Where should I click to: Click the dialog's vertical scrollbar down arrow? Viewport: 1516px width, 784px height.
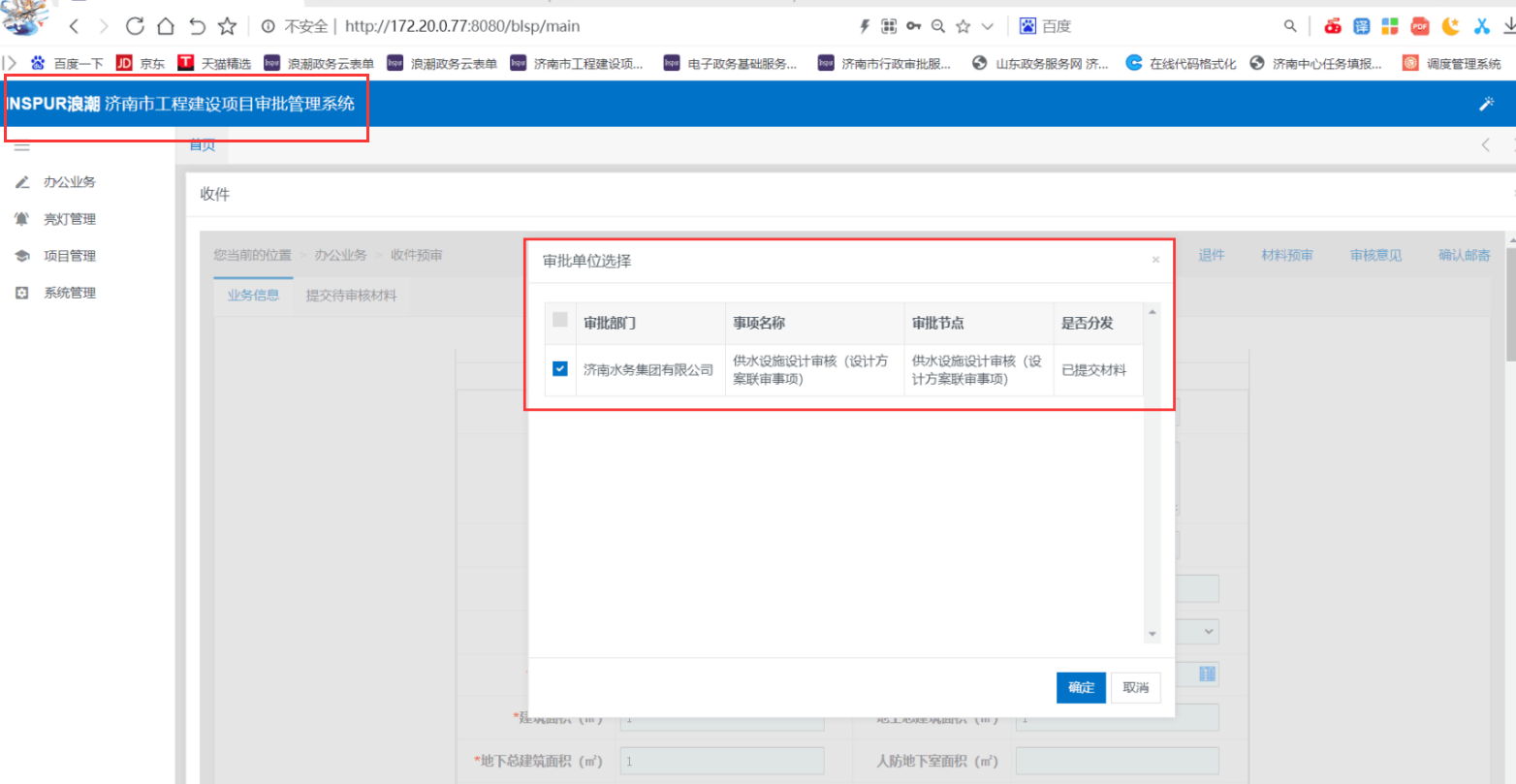(x=1153, y=634)
